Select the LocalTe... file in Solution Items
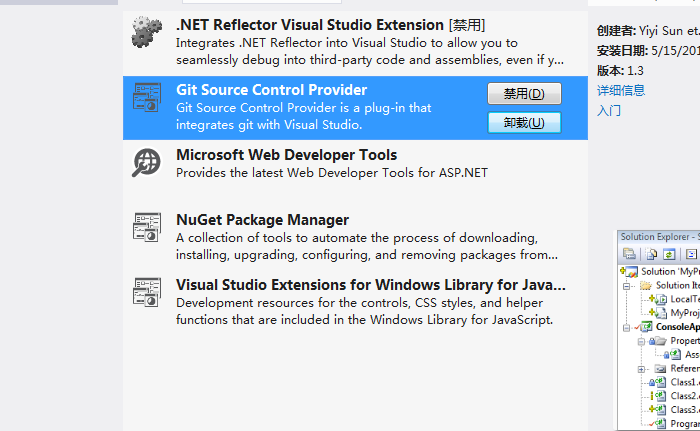The height and width of the screenshot is (431, 700). [x=685, y=299]
